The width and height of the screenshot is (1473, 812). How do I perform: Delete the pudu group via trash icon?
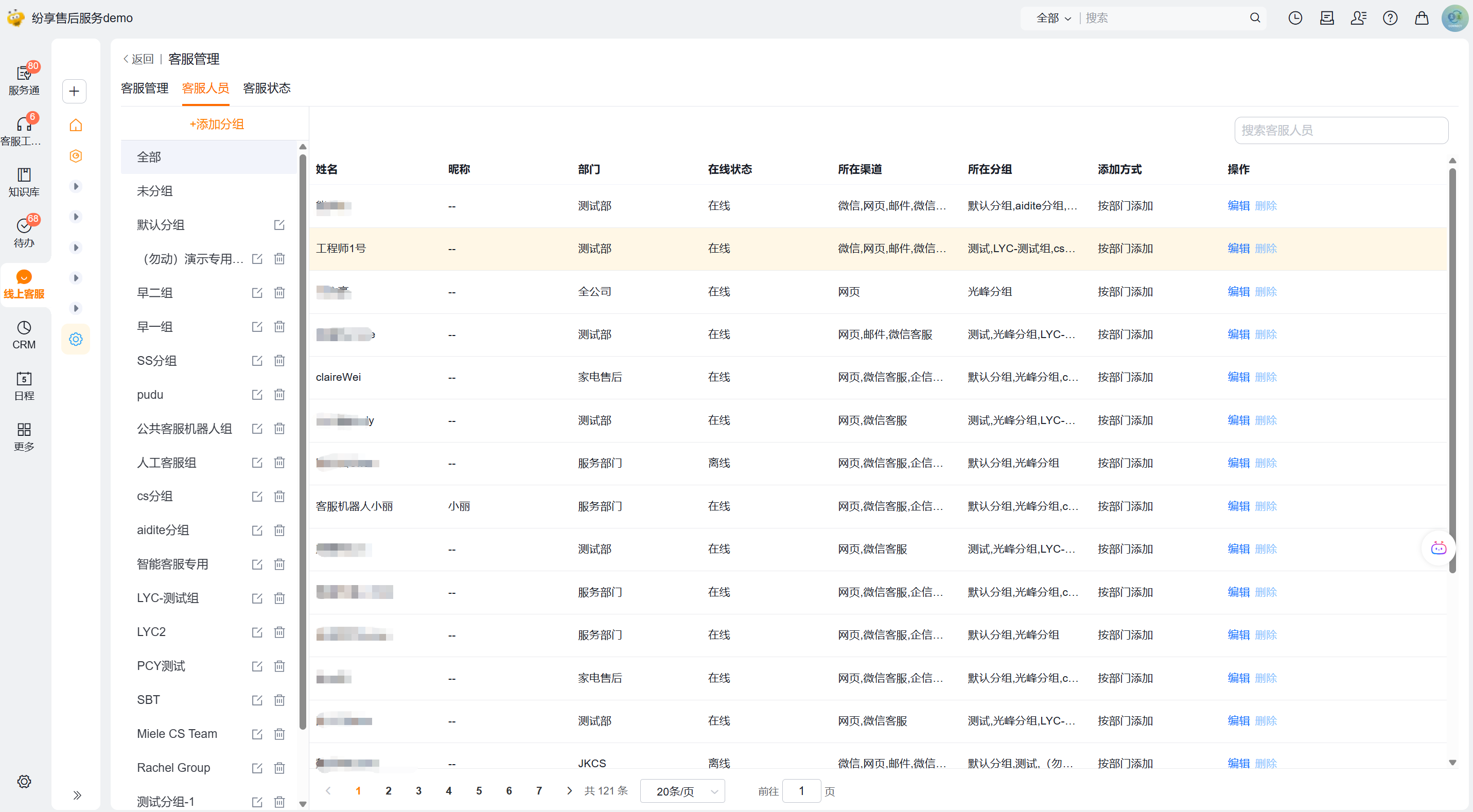coord(279,395)
